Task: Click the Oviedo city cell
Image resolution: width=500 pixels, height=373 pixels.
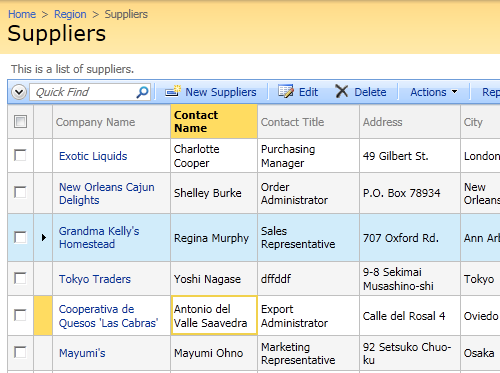Action: coord(481,316)
